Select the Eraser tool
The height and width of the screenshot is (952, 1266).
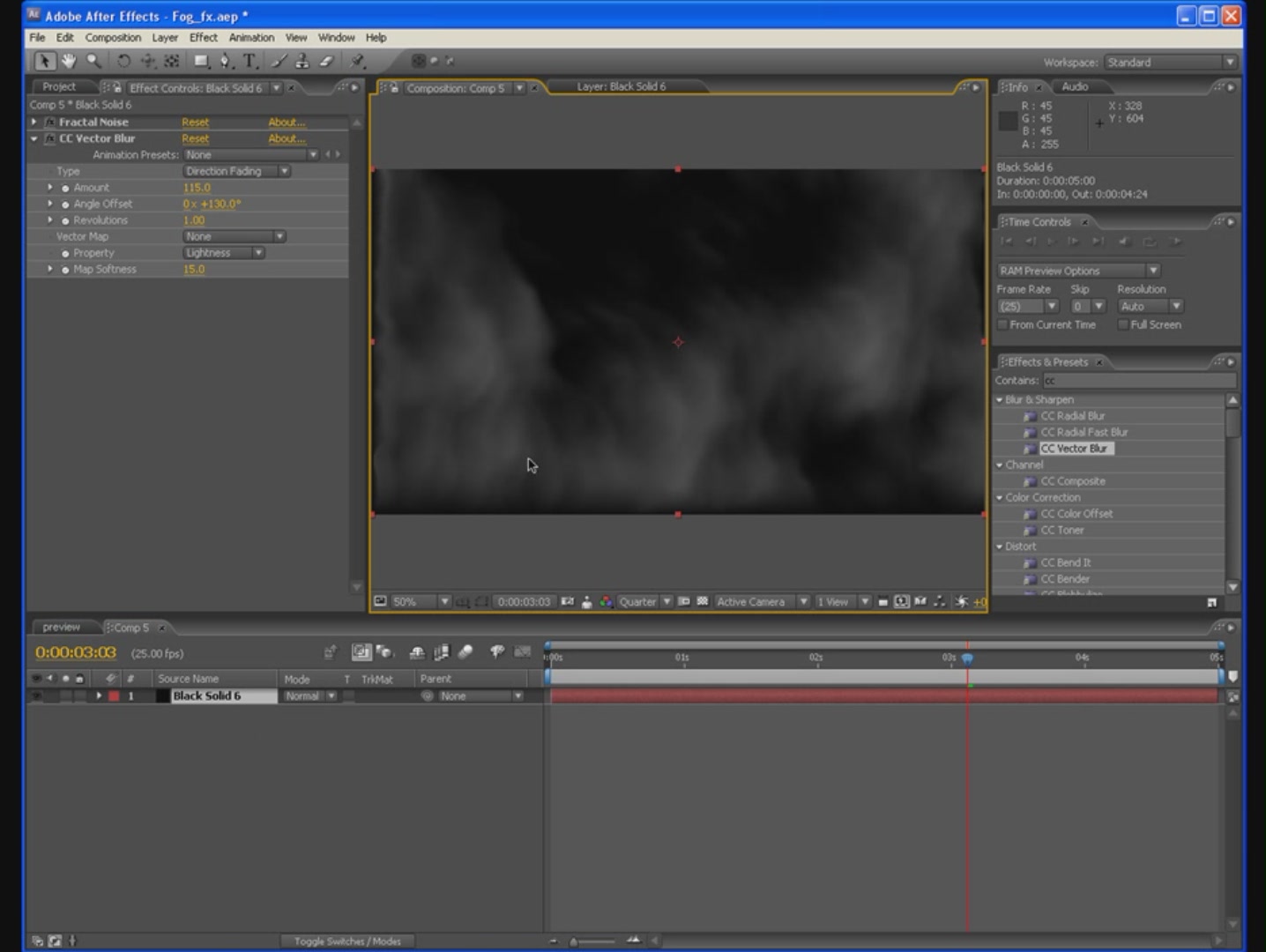pos(326,61)
